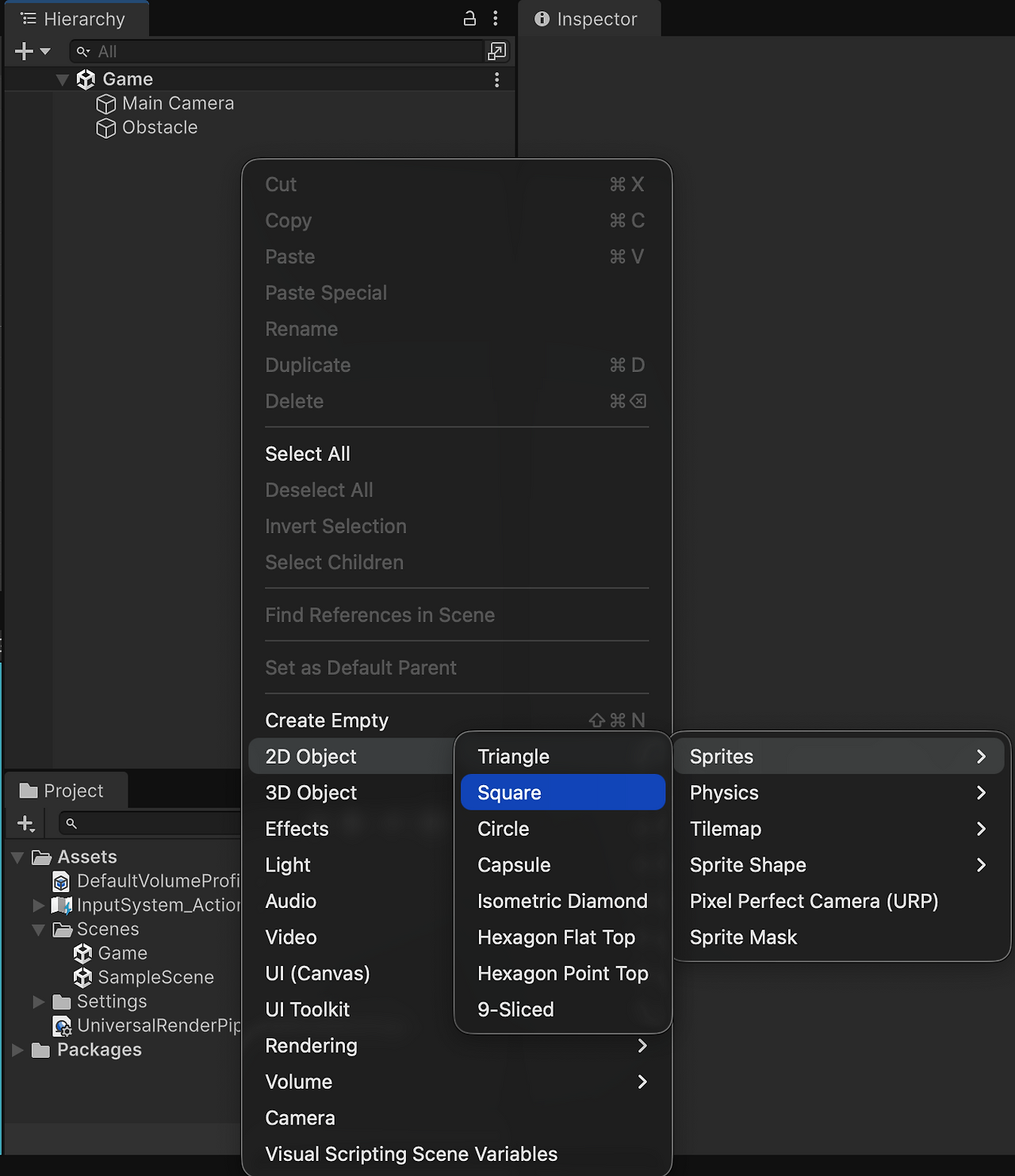
Task: Open the create menu with the Hierarchy plus icon
Action: click(x=21, y=51)
